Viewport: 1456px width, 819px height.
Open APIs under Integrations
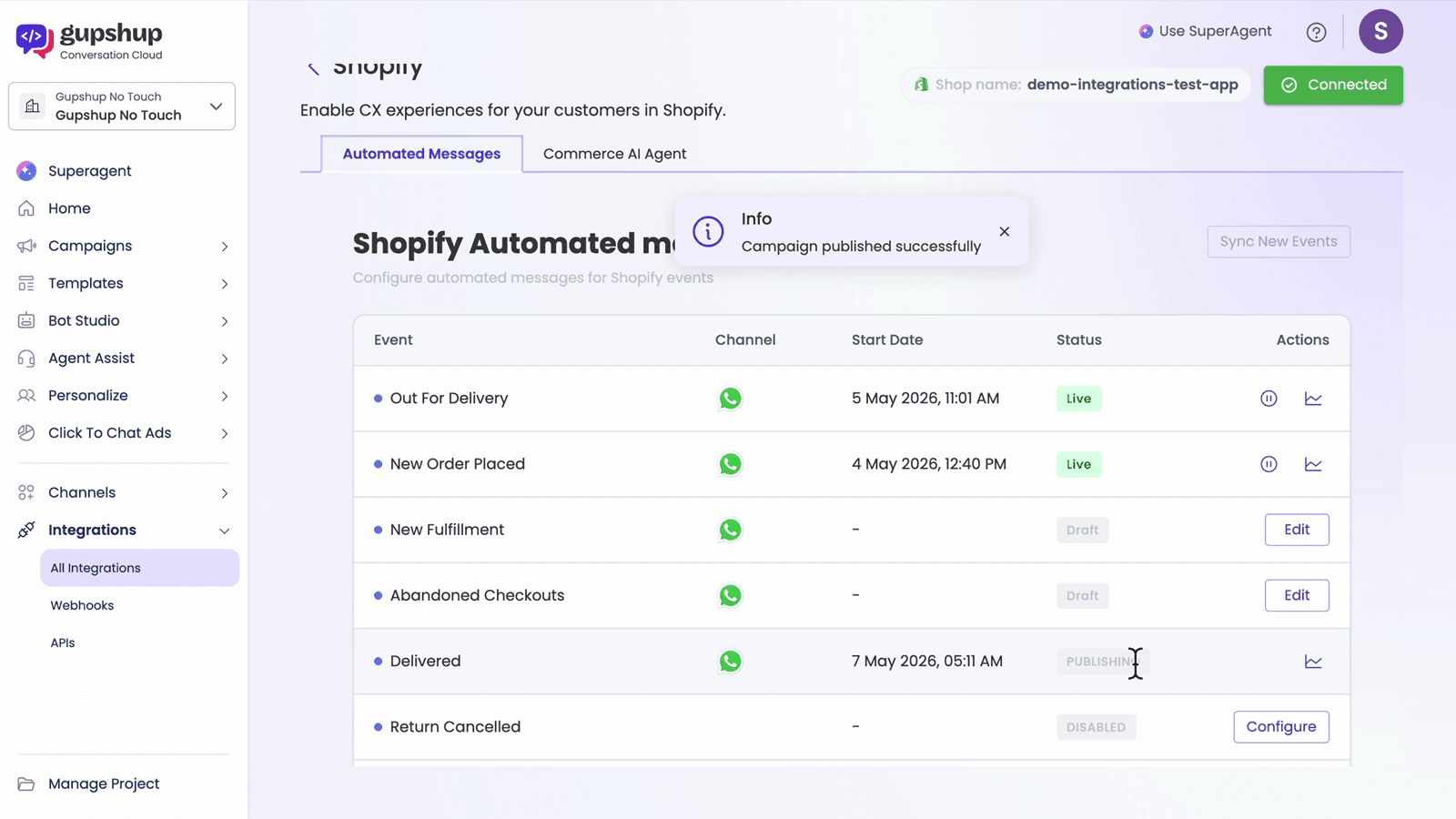63,642
